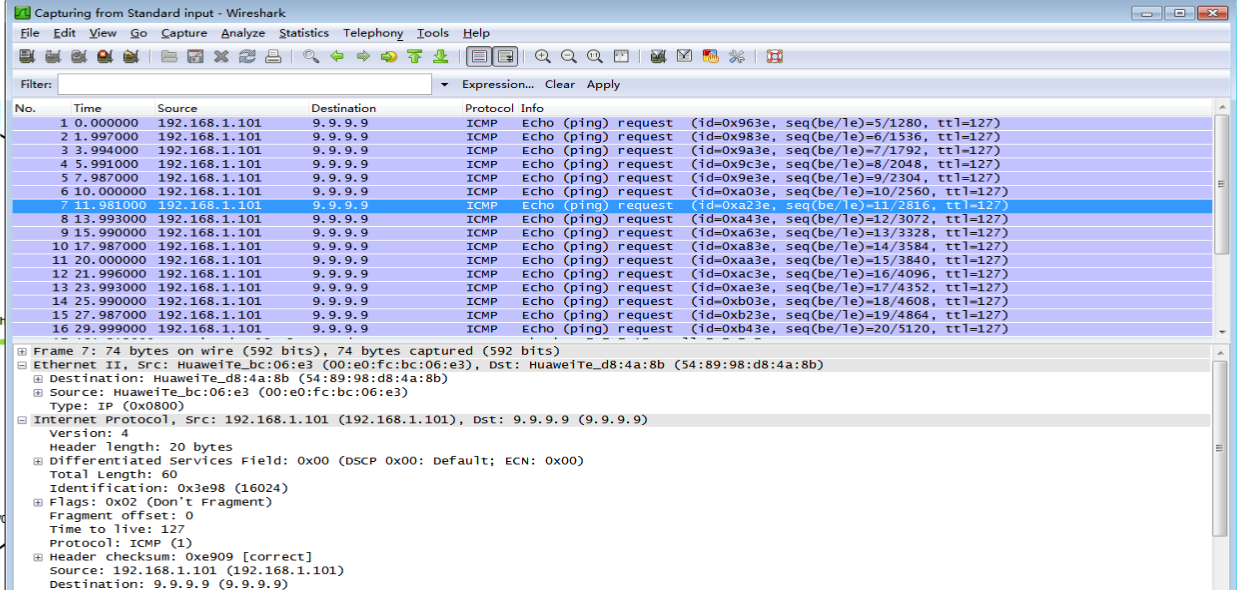Open coloring rules editor
Screen dimensions: 1237x590
(710, 57)
